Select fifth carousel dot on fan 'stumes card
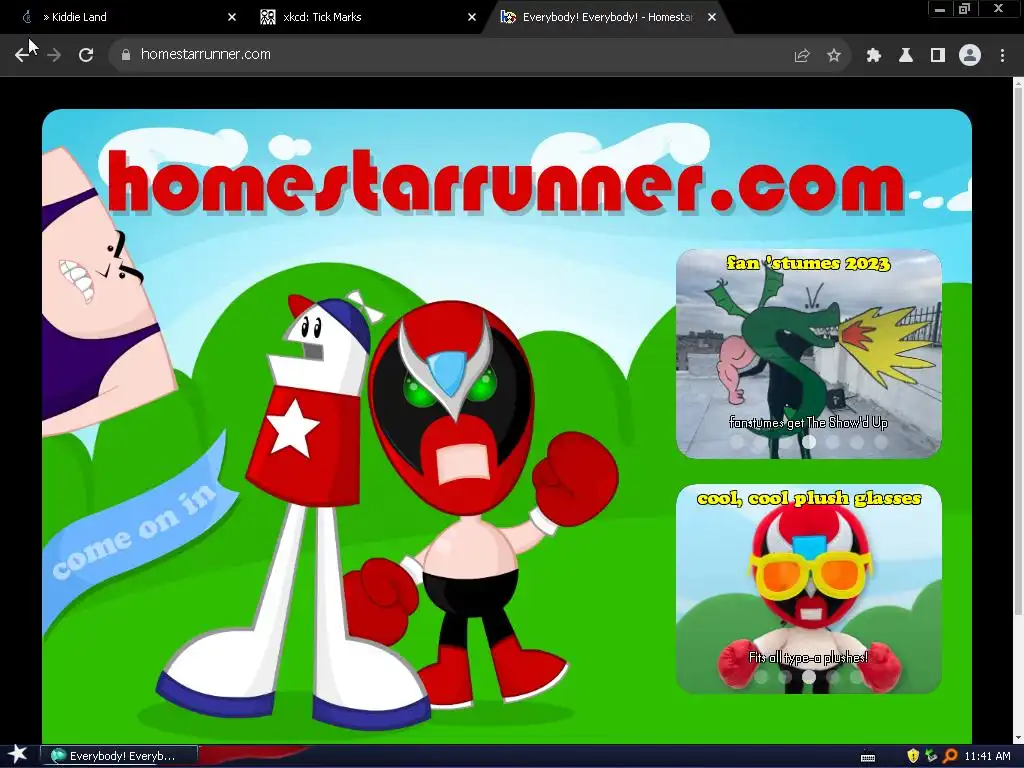Screen dimensions: 1024x768 coord(833,442)
